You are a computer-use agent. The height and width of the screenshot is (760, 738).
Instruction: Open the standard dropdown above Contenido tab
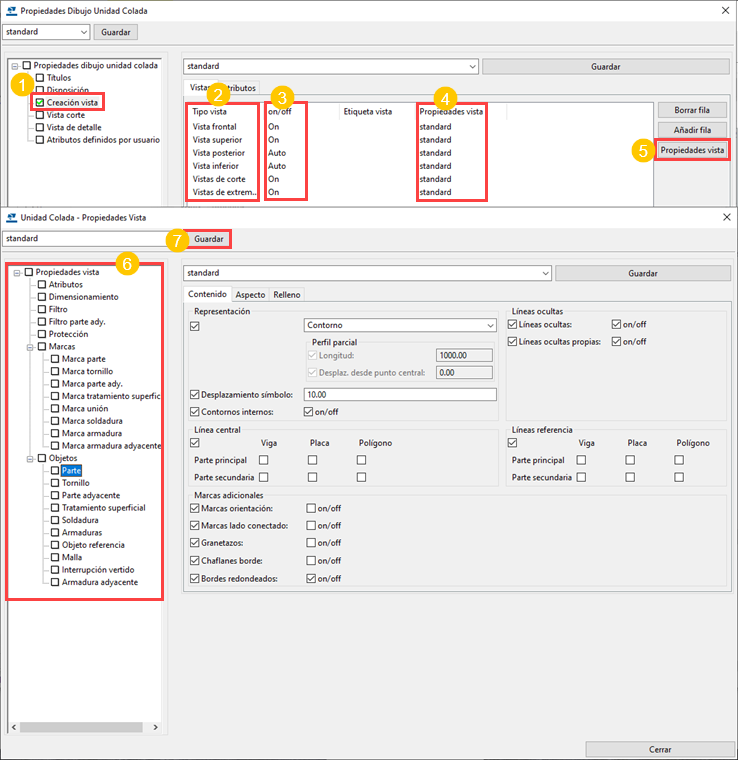[367, 273]
